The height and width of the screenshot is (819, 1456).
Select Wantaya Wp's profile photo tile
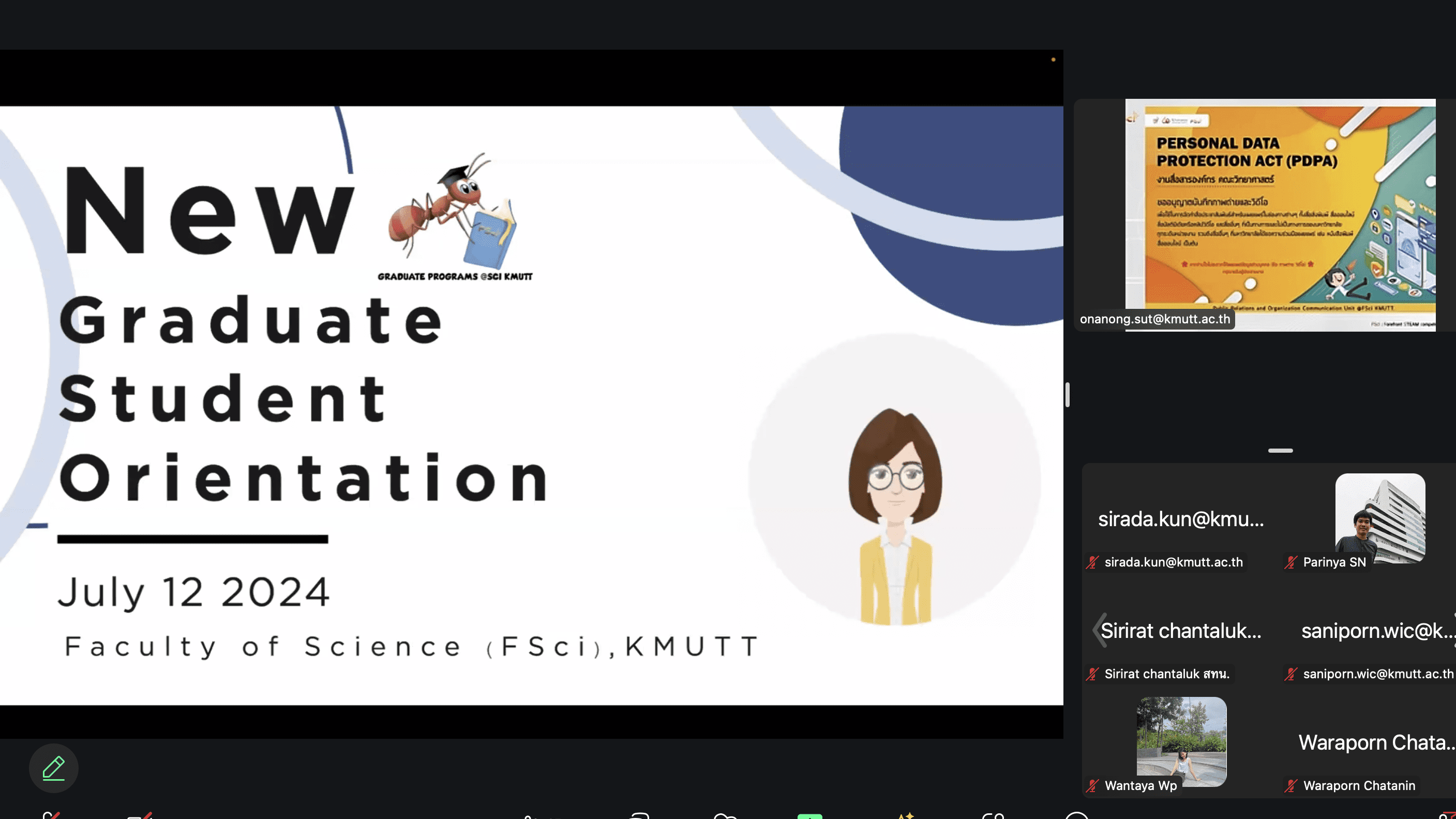point(1181,741)
